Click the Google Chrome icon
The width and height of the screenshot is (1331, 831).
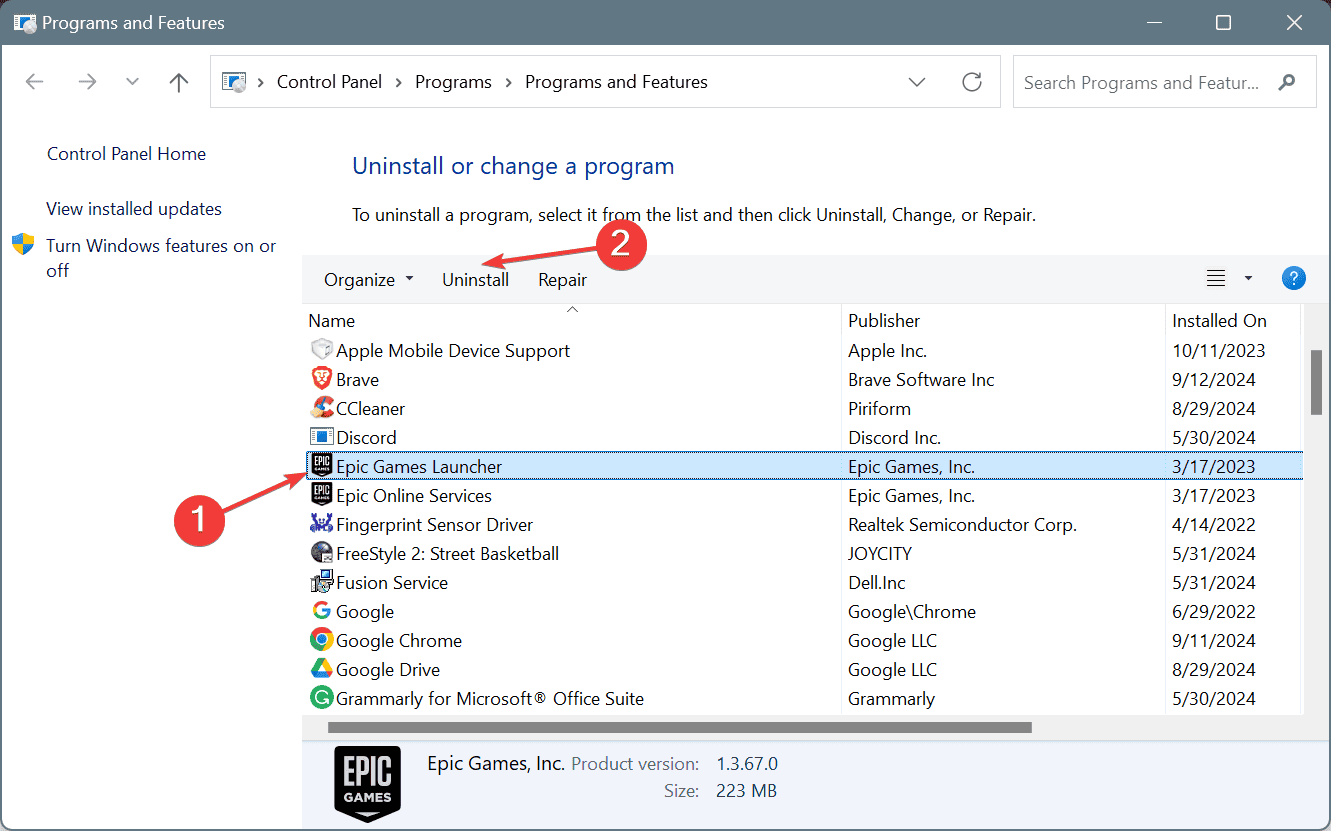(x=321, y=640)
